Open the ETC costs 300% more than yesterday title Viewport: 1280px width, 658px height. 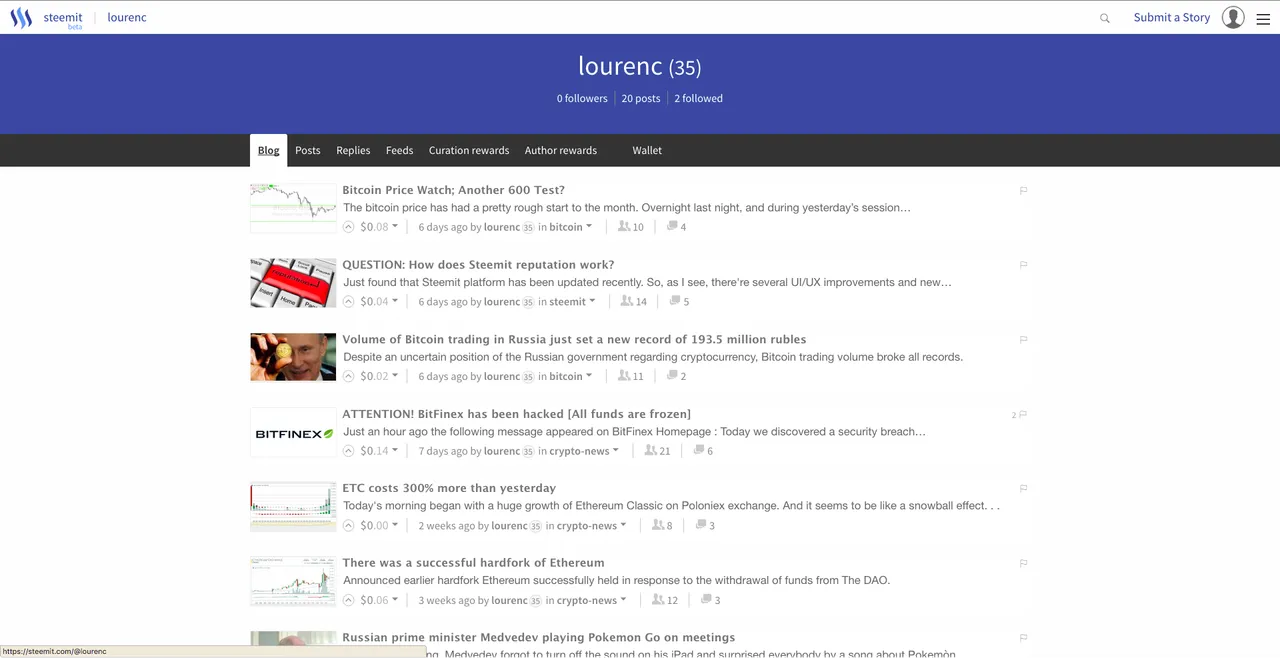(x=449, y=488)
